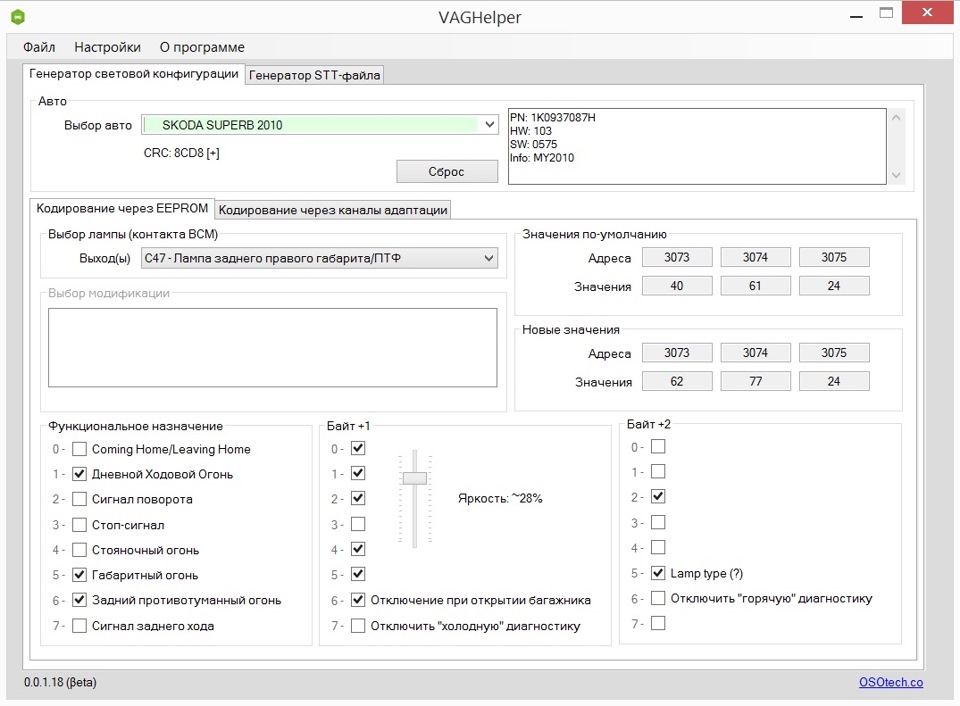Image resolution: width=960 pixels, height=706 pixels.
Task: Click scroll down arrow in info box
Action: (x=896, y=175)
